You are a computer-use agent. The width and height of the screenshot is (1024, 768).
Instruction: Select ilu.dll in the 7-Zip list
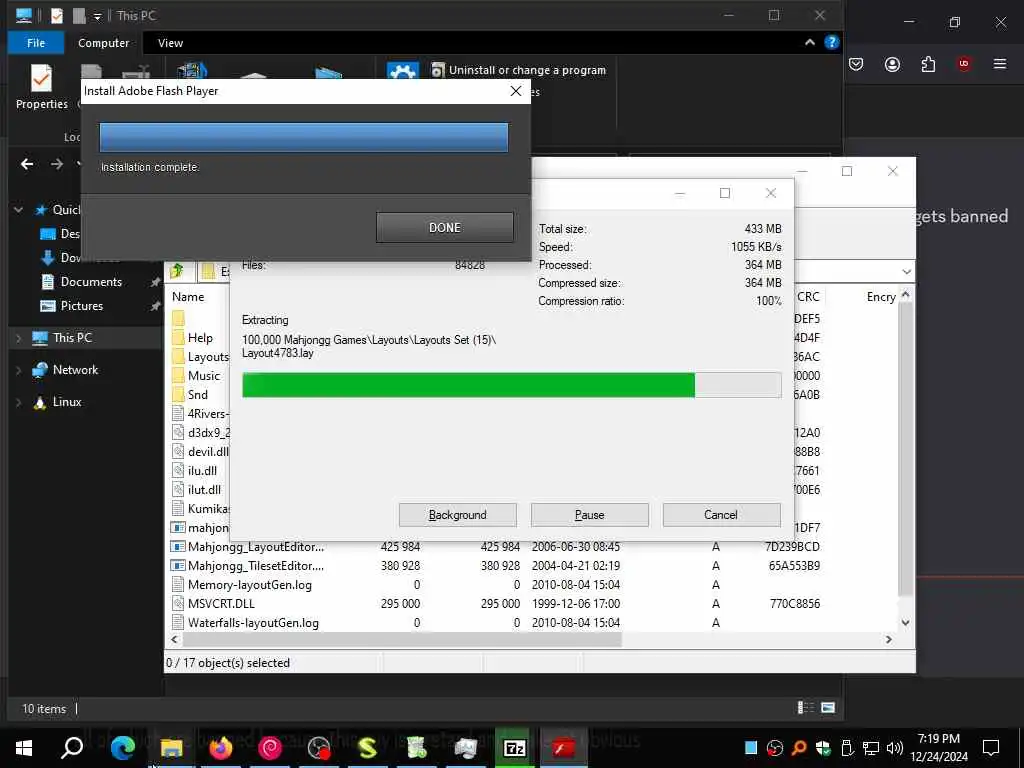click(x=202, y=470)
